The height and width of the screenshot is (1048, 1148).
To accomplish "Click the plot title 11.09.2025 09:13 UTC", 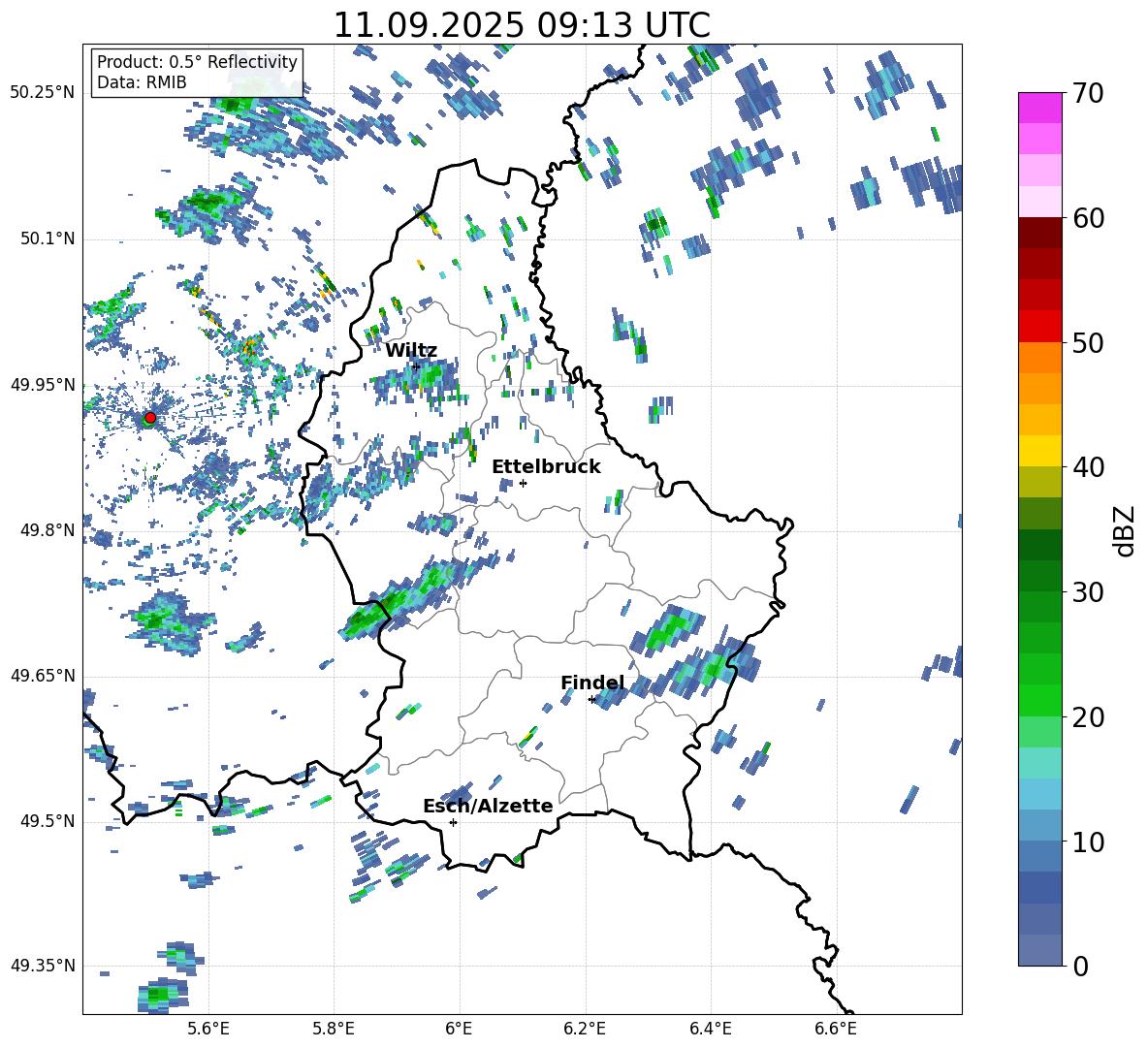I will (x=522, y=25).
